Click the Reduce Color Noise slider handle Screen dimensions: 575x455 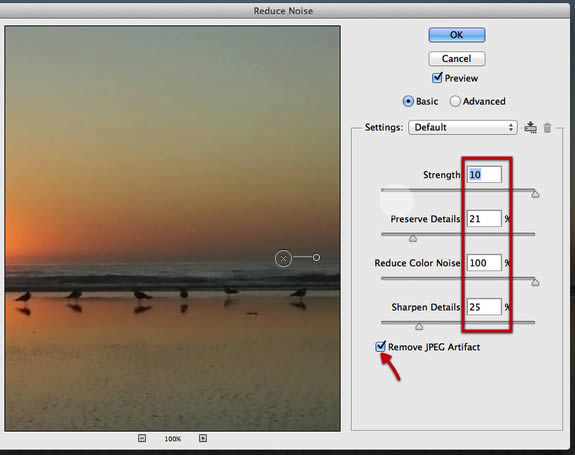(x=535, y=282)
